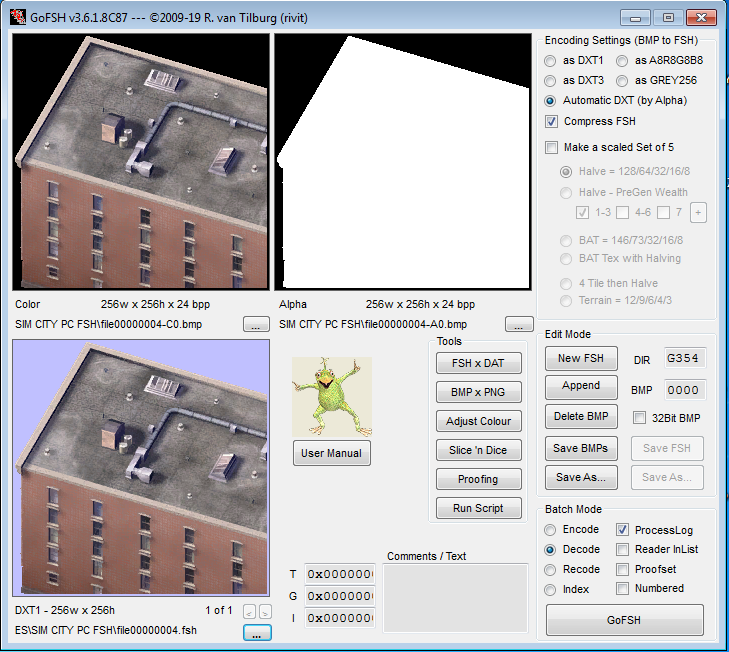The image size is (729, 652).
Task: Open the Slice 'n Dice tool
Action: point(477,450)
